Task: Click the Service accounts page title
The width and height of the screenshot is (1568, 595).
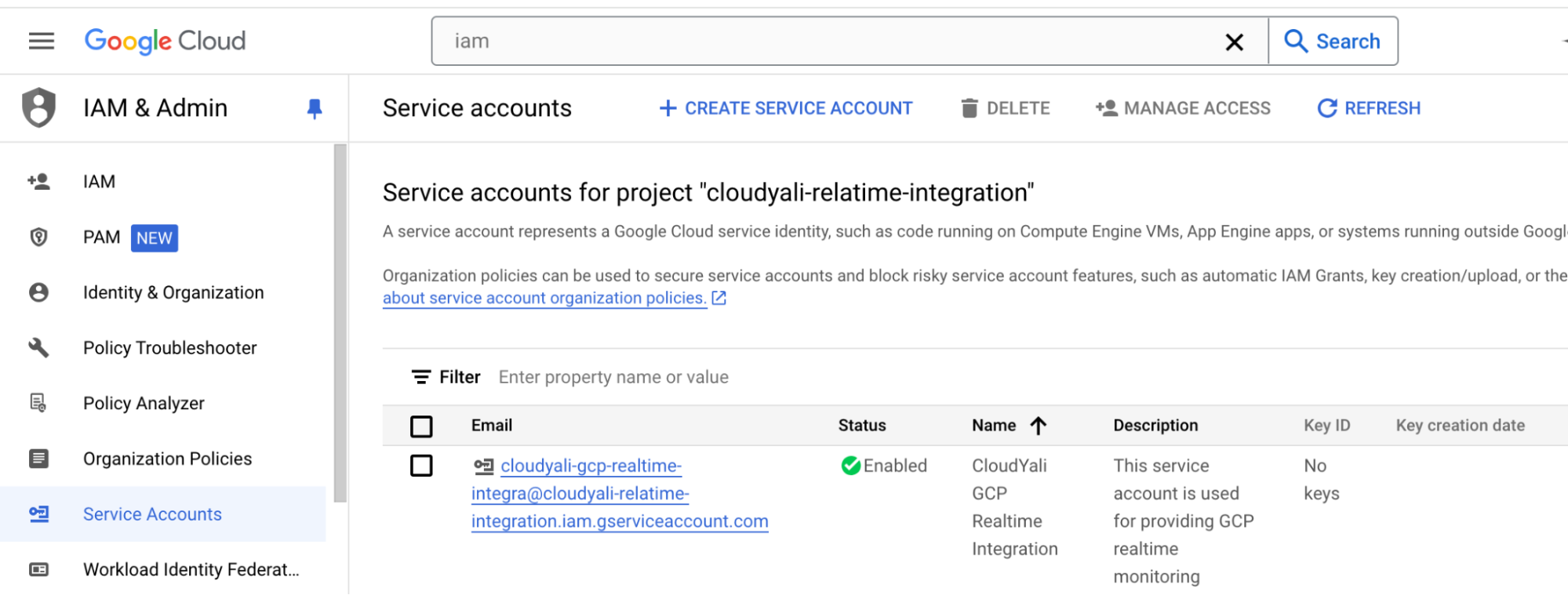Action: coord(477,108)
